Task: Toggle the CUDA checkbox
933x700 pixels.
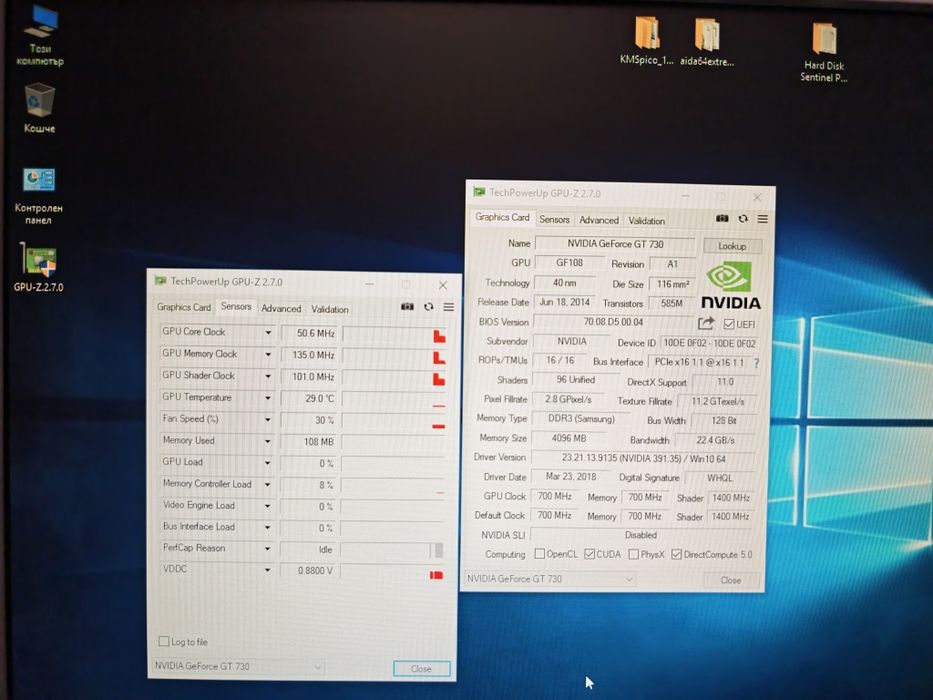Action: click(x=589, y=554)
